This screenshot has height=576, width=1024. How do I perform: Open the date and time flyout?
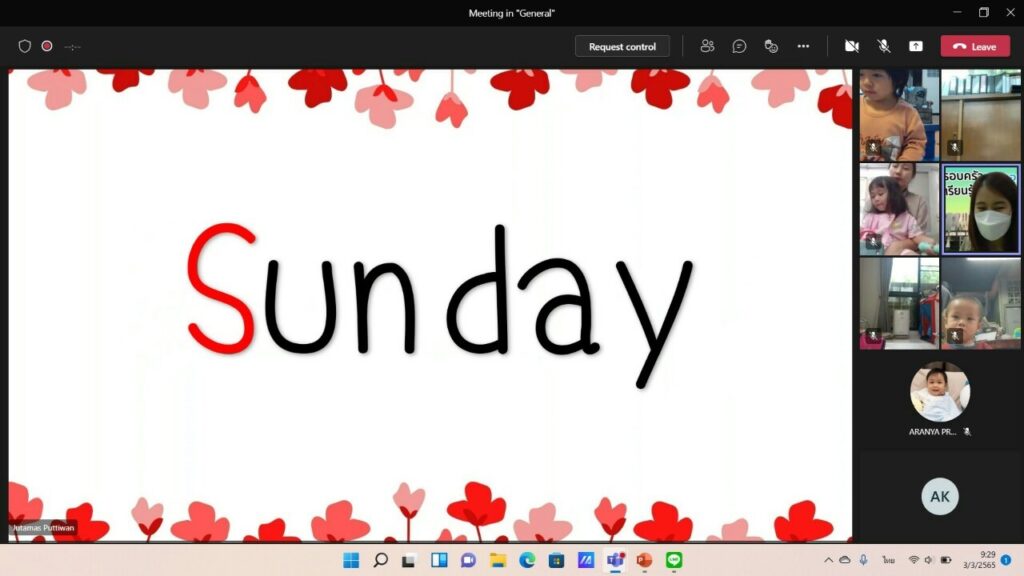(x=979, y=560)
